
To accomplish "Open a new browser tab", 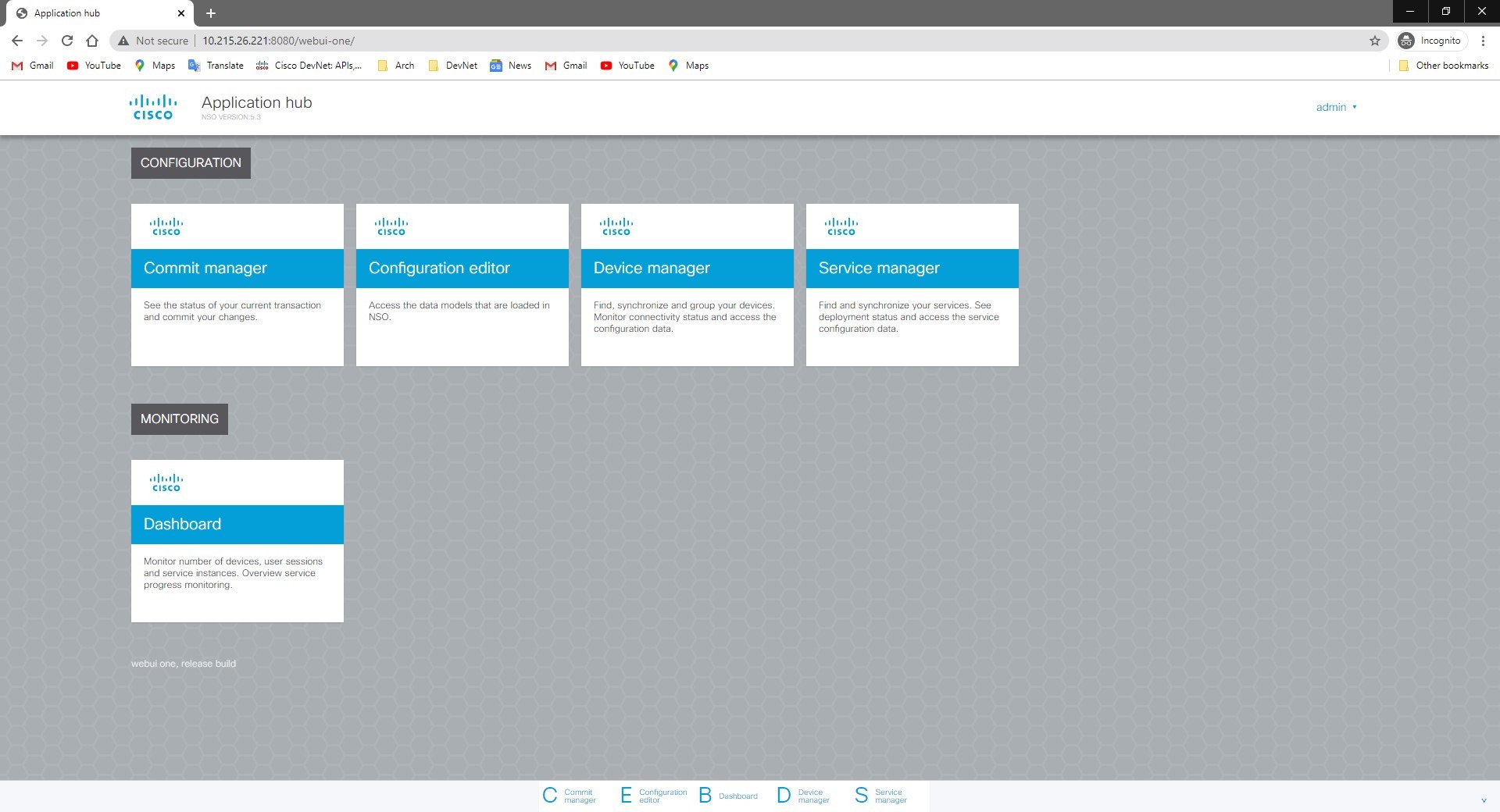I will tap(211, 13).
